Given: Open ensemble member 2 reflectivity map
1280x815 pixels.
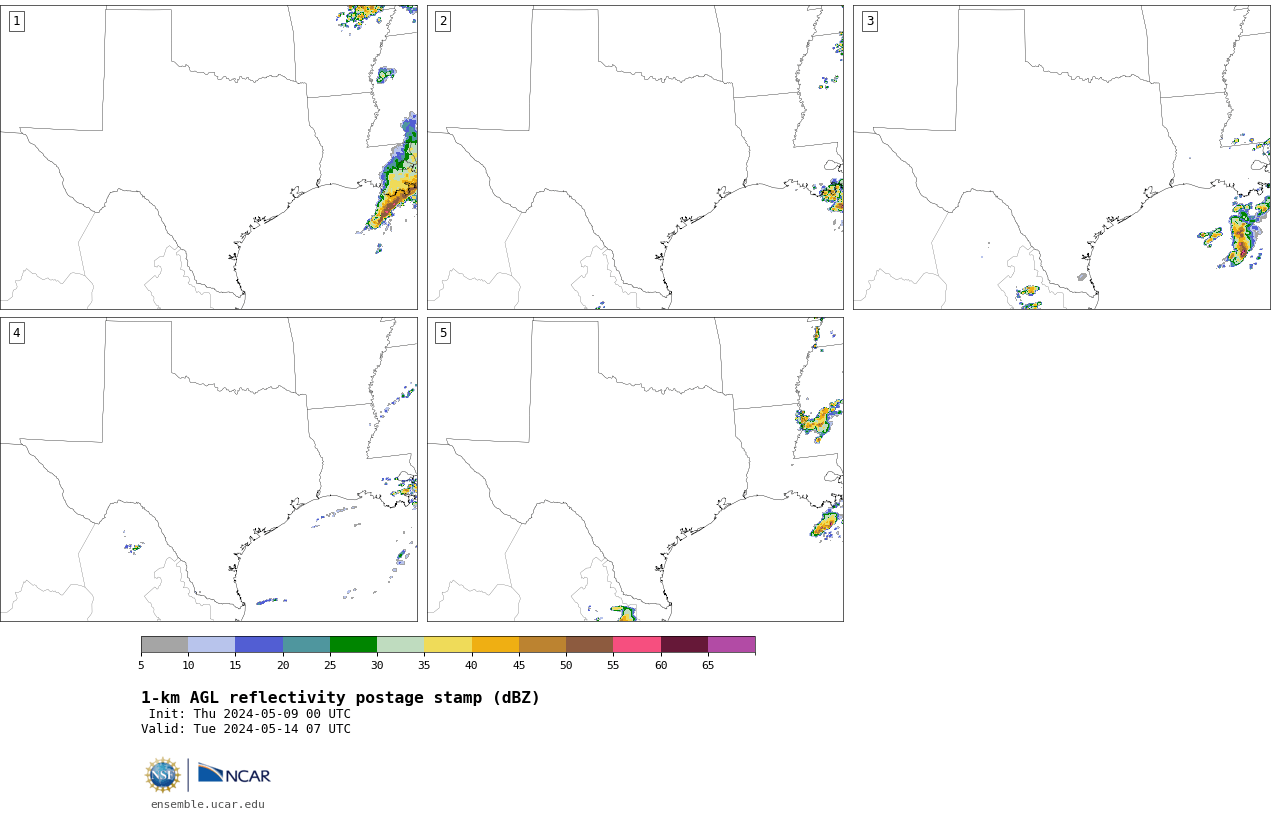Looking at the screenshot, I should click(x=635, y=157).
